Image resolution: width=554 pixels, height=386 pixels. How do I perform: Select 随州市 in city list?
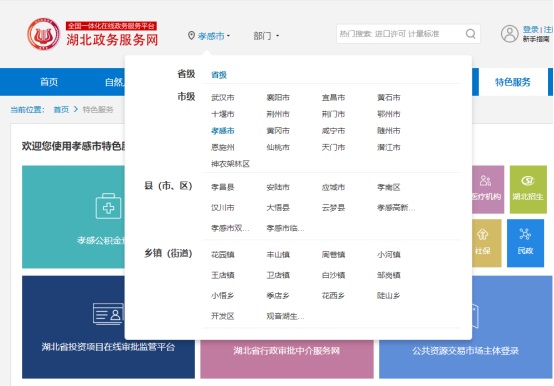[389, 131]
